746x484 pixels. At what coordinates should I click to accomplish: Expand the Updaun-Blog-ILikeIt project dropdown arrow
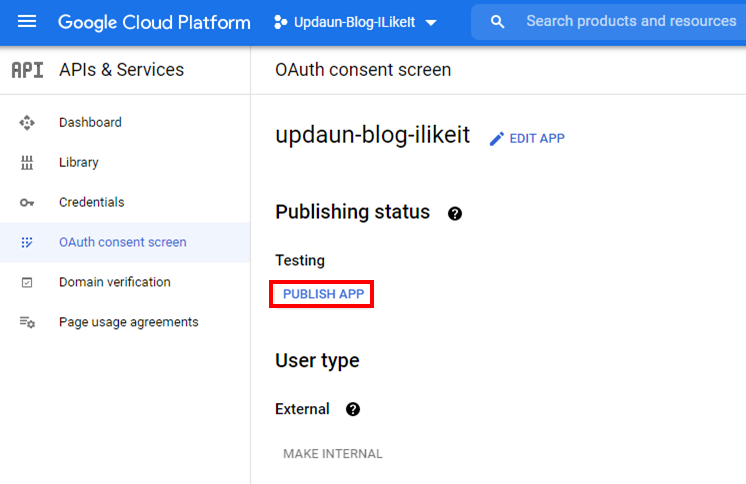(x=431, y=22)
